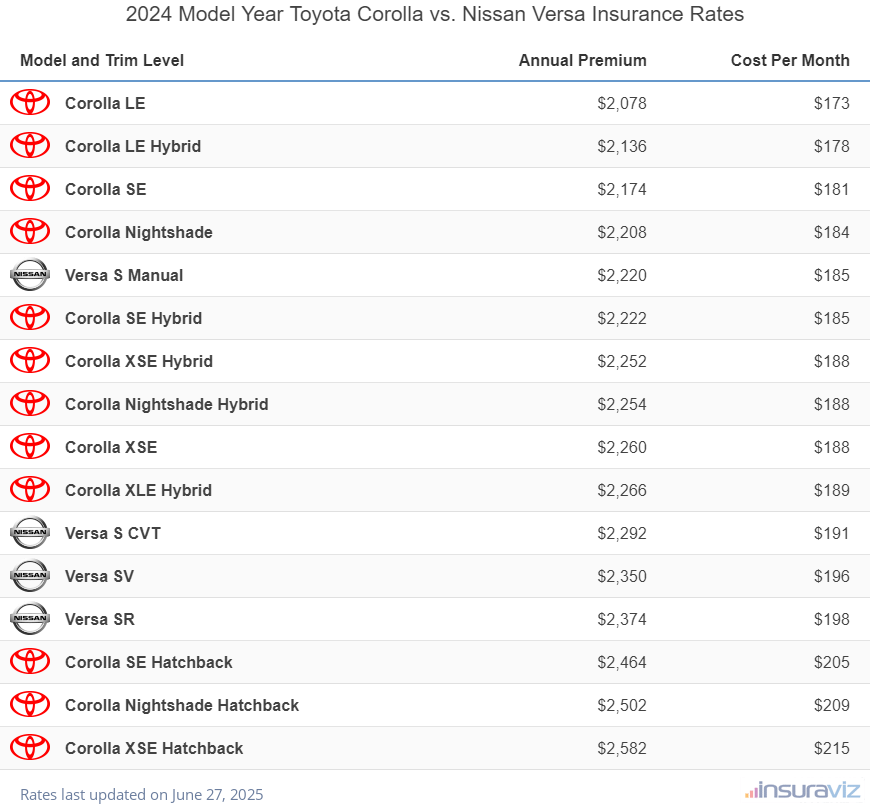Image resolution: width=870 pixels, height=810 pixels.
Task: Click the Toyota logo beside Corolla Nightshade Hatchback
Action: 30,705
